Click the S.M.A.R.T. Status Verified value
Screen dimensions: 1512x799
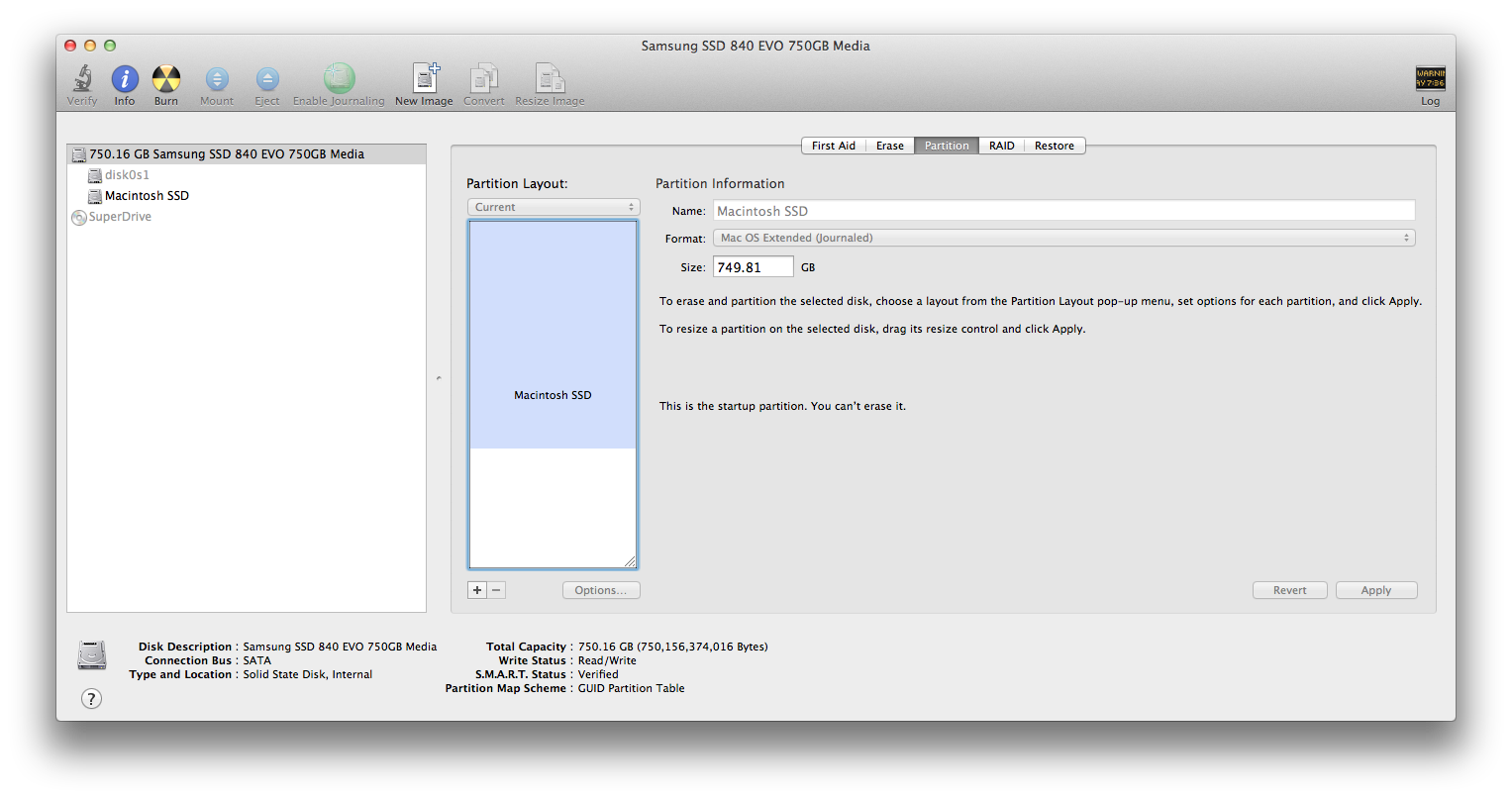598,674
